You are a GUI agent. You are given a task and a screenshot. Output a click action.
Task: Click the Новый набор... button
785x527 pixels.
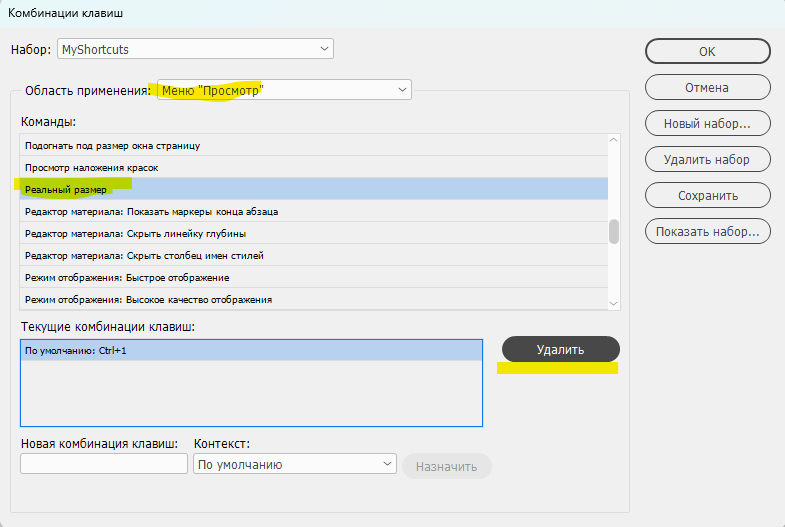click(707, 124)
